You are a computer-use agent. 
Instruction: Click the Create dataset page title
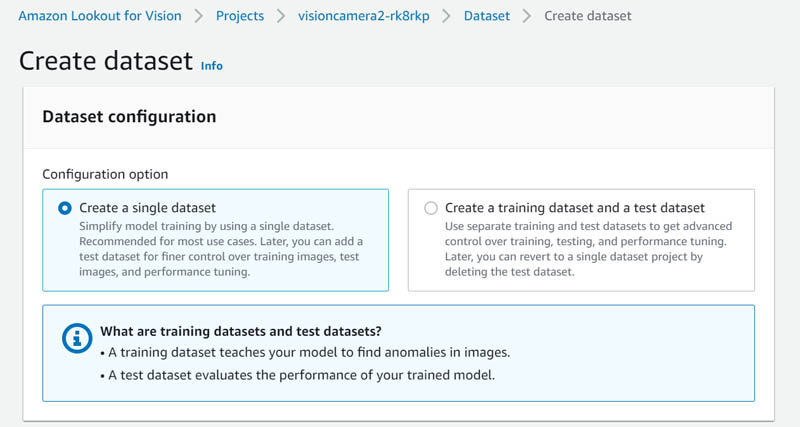pyautogui.click(x=106, y=61)
